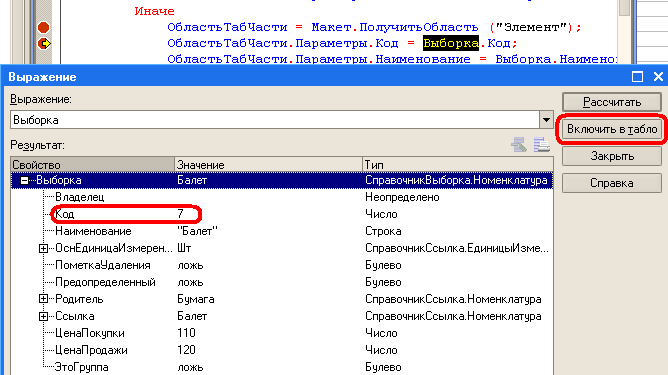The height and width of the screenshot is (375, 668).
Task: Select the Владелец property row
Action: click(282, 197)
